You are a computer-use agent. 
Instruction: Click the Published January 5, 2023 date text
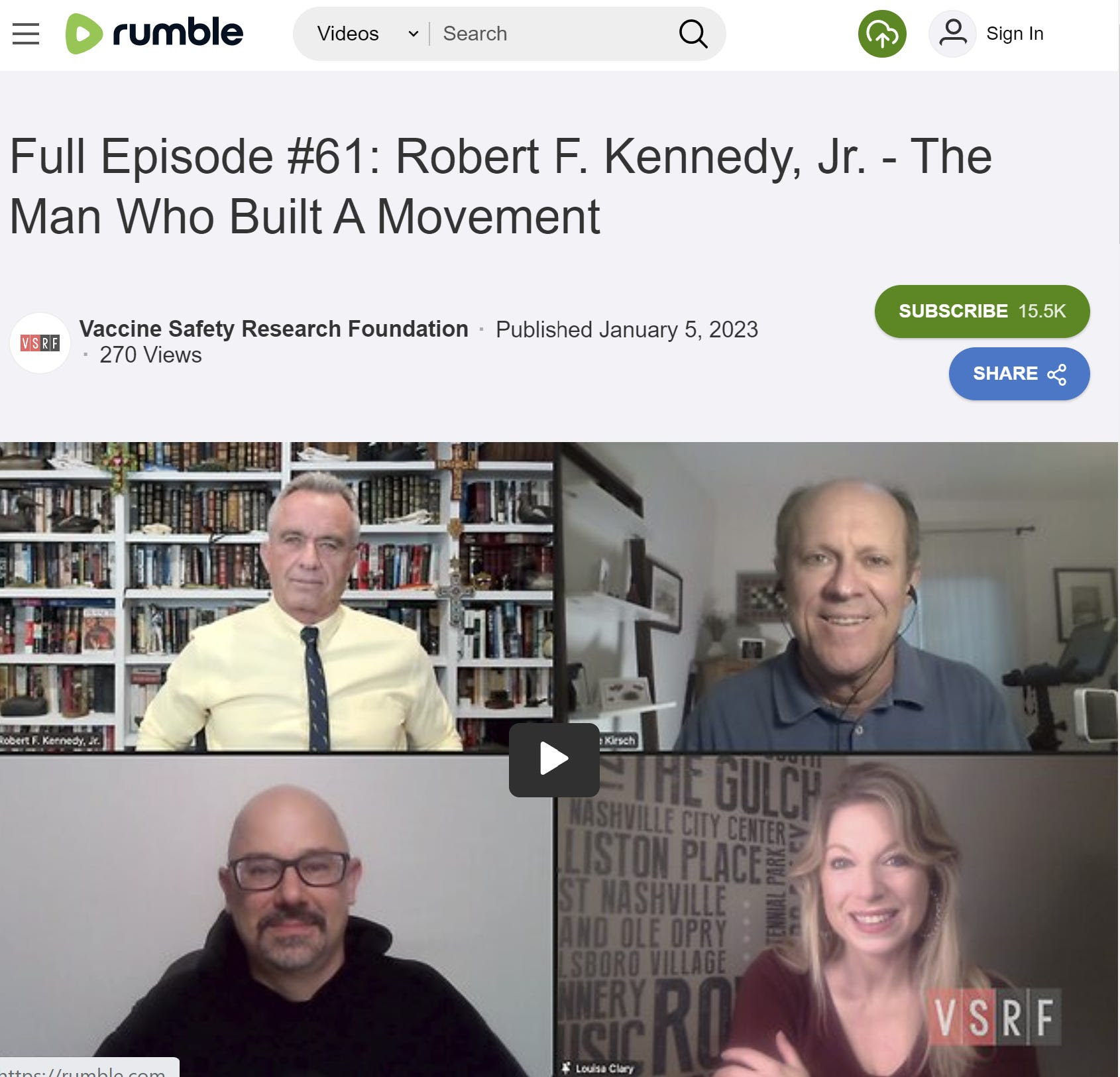pyautogui.click(x=627, y=329)
